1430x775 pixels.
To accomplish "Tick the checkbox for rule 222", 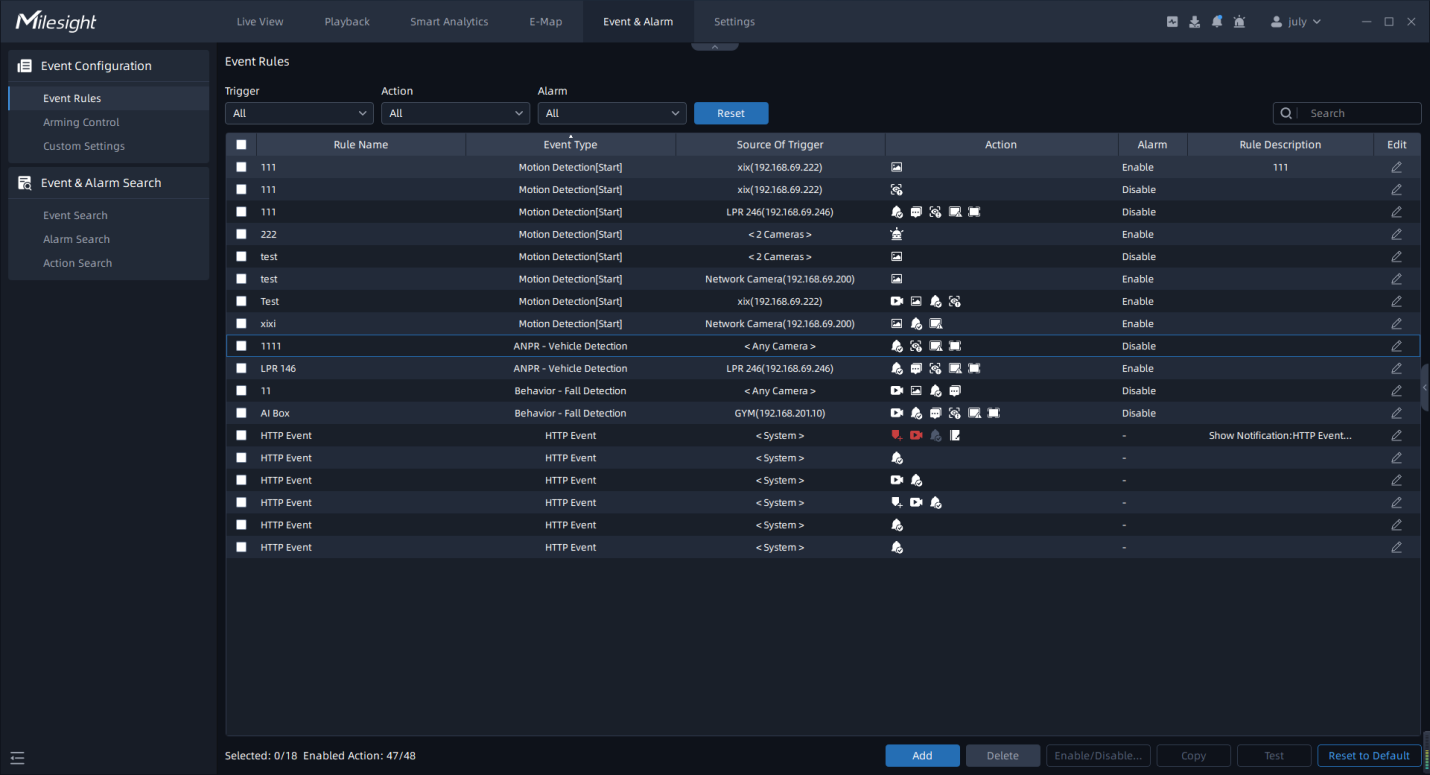I will tap(241, 235).
